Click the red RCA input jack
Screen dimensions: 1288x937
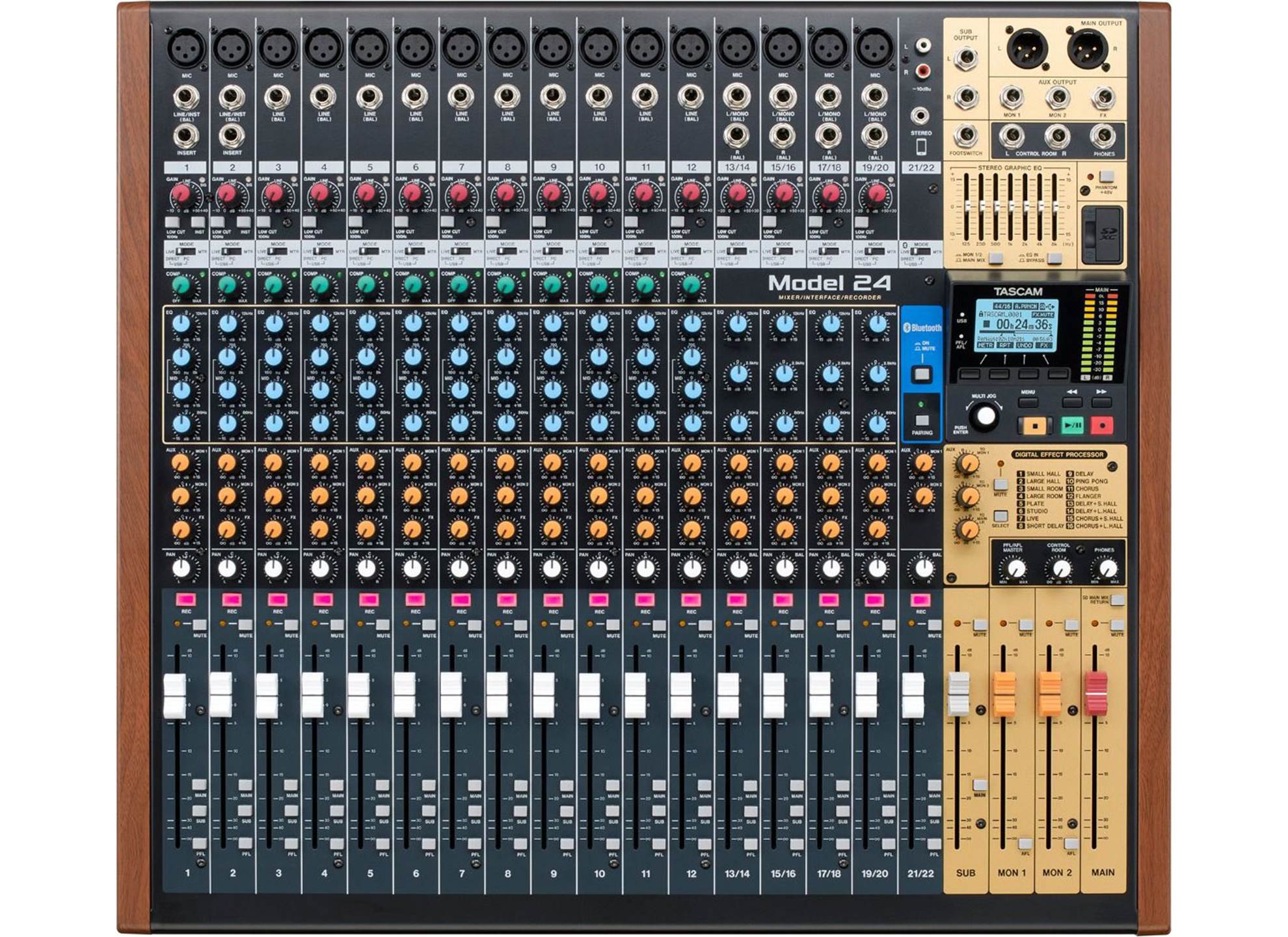click(922, 71)
